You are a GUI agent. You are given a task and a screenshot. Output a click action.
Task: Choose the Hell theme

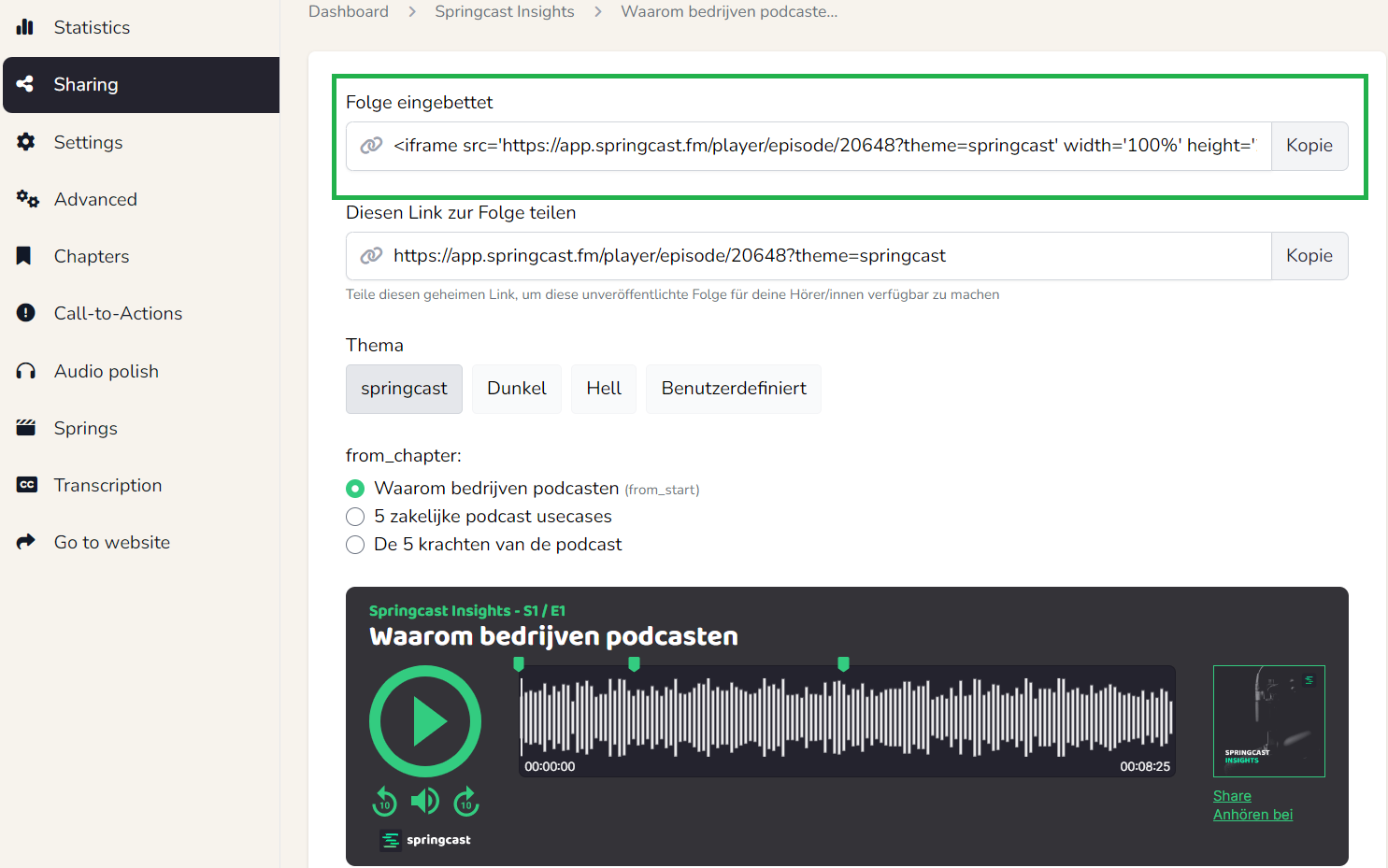click(604, 389)
